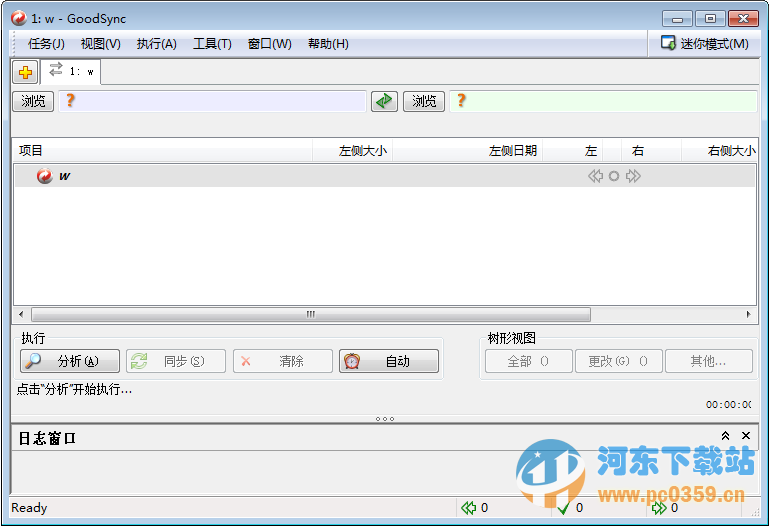Viewport: 770px width, 526px height.
Task: Click the 右 column header
Action: tap(651, 151)
